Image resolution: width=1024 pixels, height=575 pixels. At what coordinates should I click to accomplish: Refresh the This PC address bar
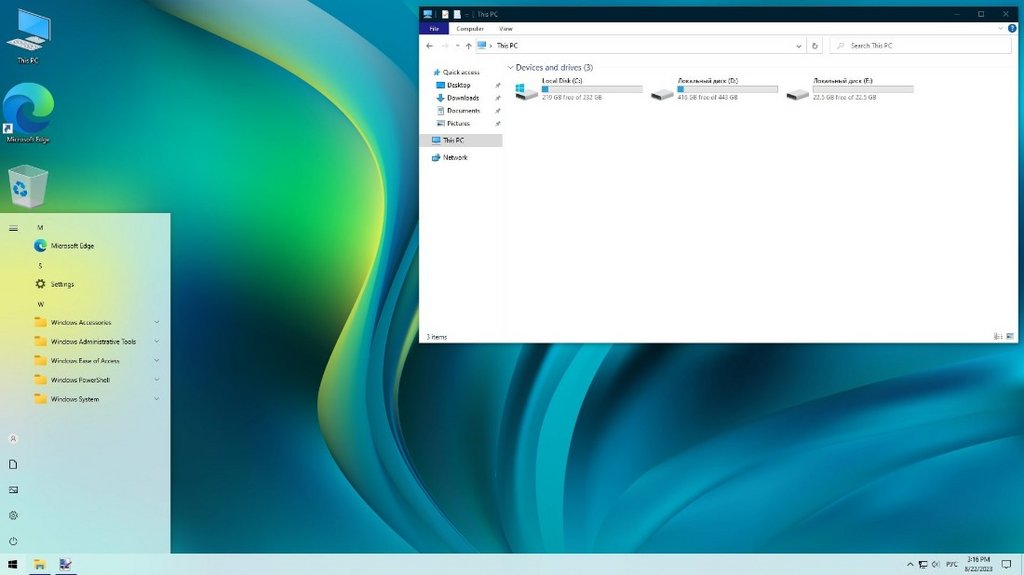(x=814, y=46)
